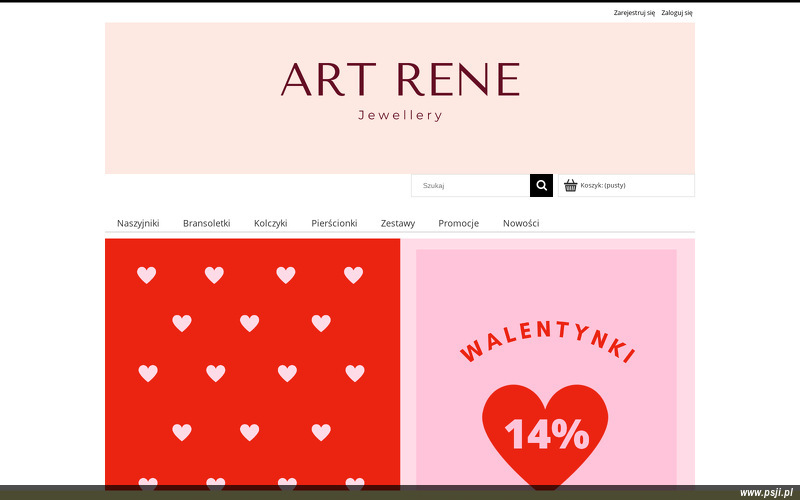Click the magnifier search button

click(x=541, y=185)
